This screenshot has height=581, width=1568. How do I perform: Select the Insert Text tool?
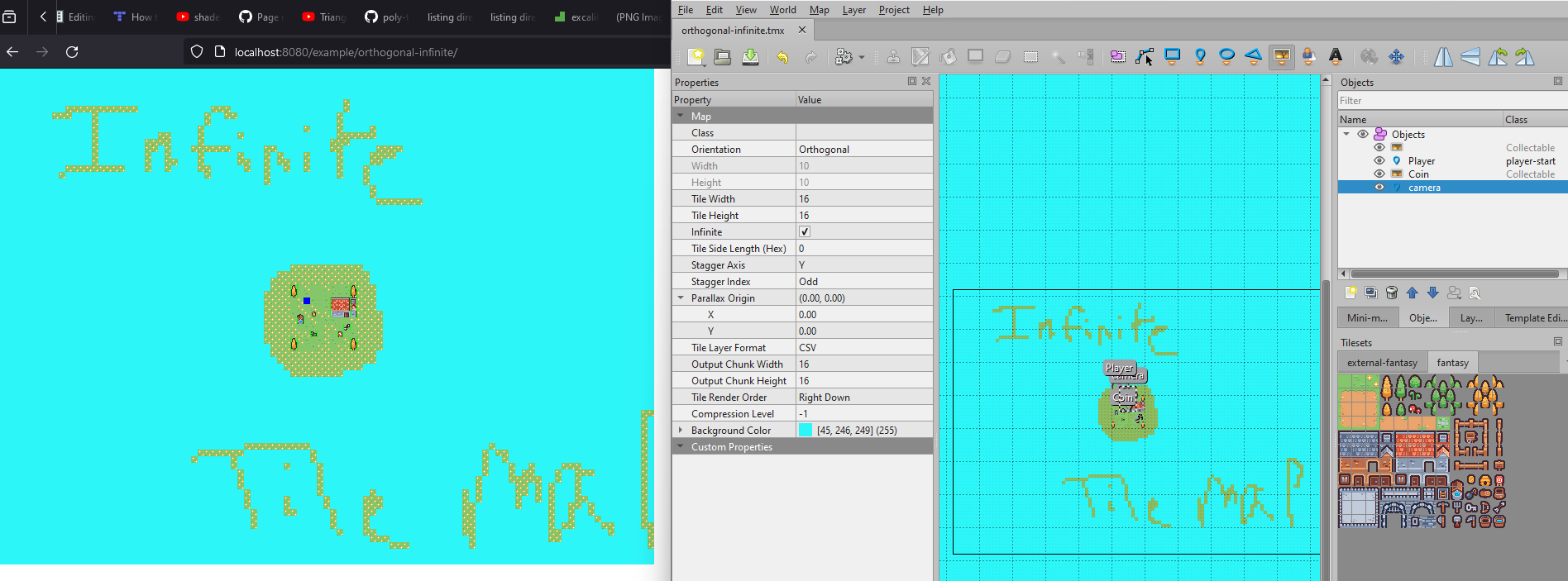pos(1335,56)
